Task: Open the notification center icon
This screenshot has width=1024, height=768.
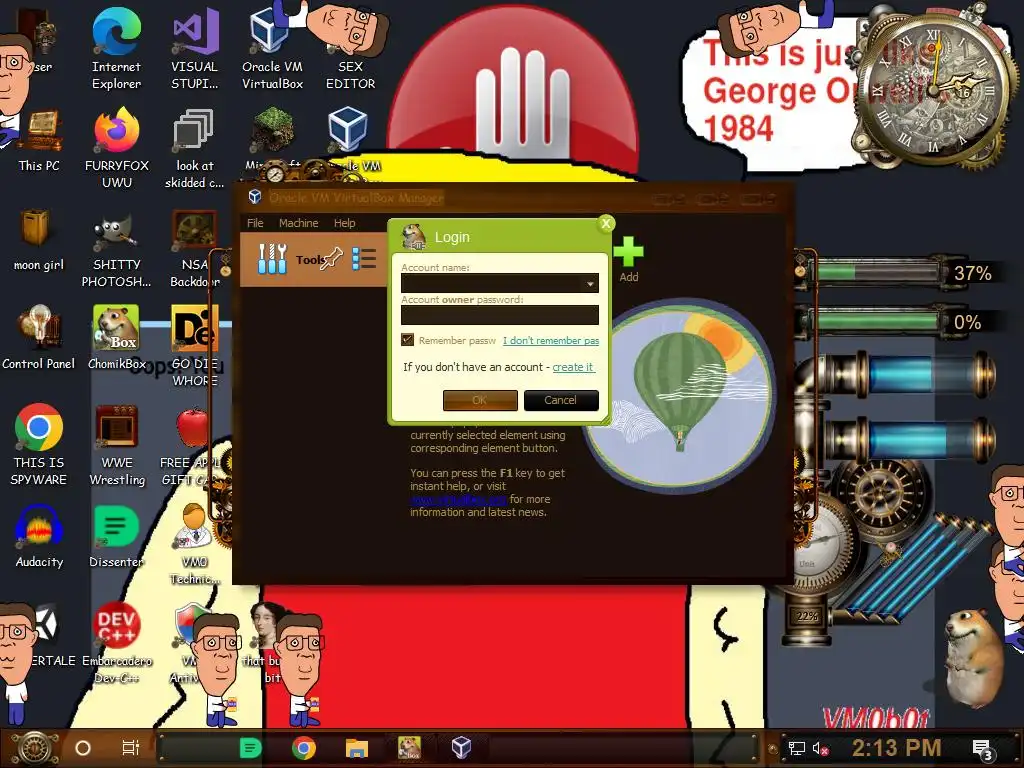Action: [x=983, y=749]
